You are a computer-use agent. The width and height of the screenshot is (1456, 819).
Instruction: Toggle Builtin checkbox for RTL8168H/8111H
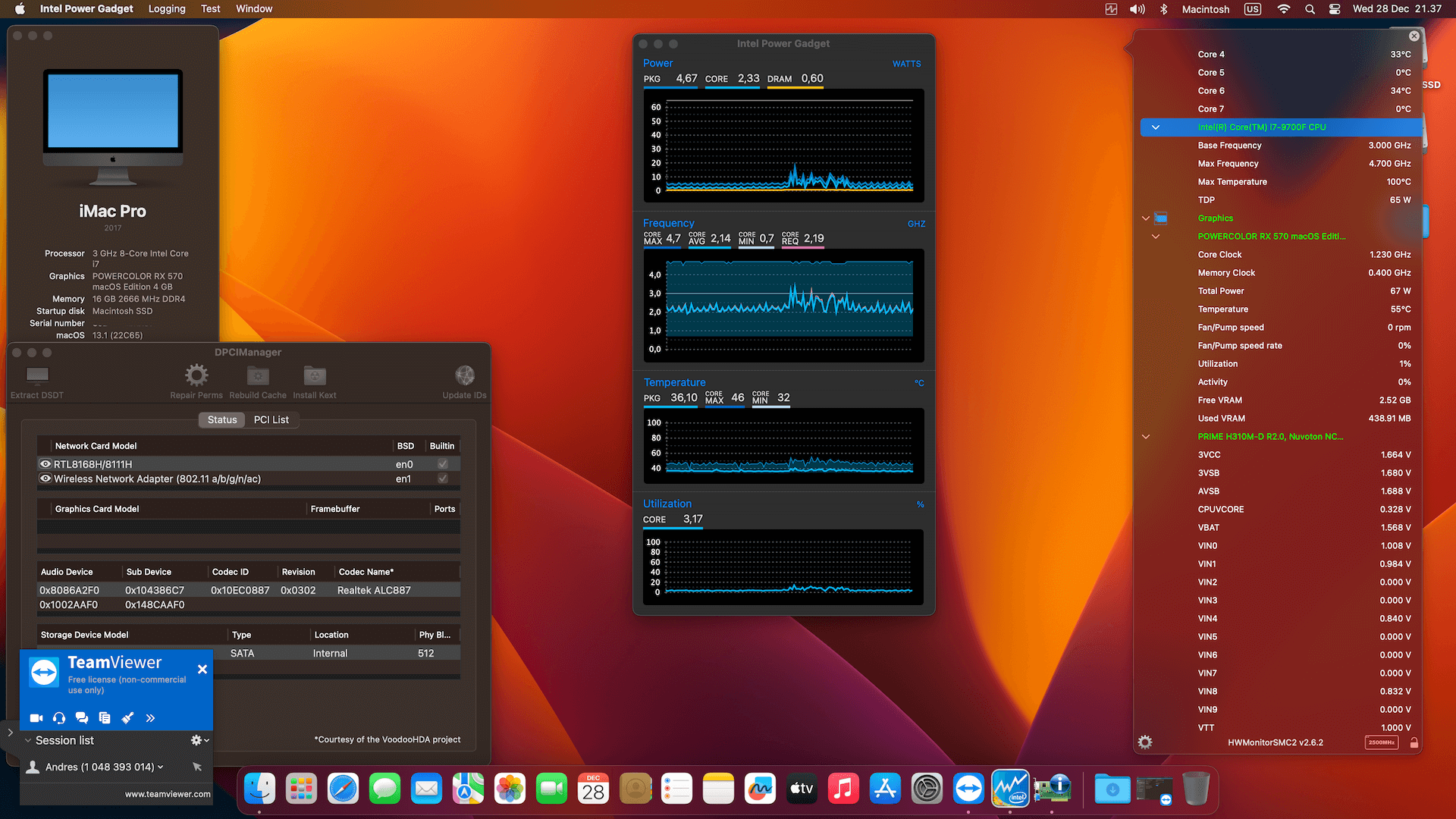443,464
